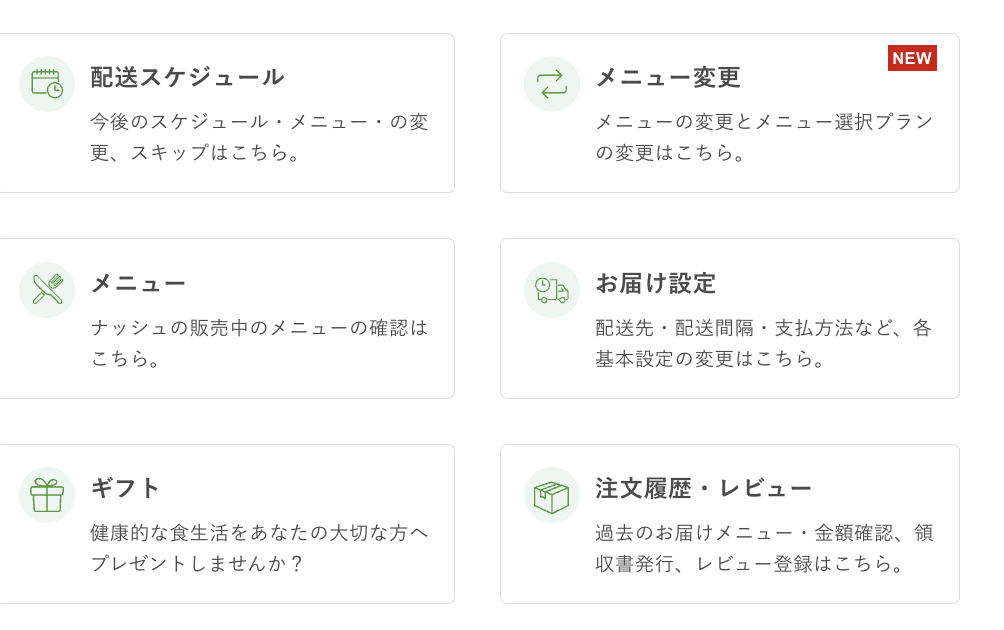Viewport: 1004px width, 630px height.
Task: Open the お届け設定 title
Action: (656, 283)
